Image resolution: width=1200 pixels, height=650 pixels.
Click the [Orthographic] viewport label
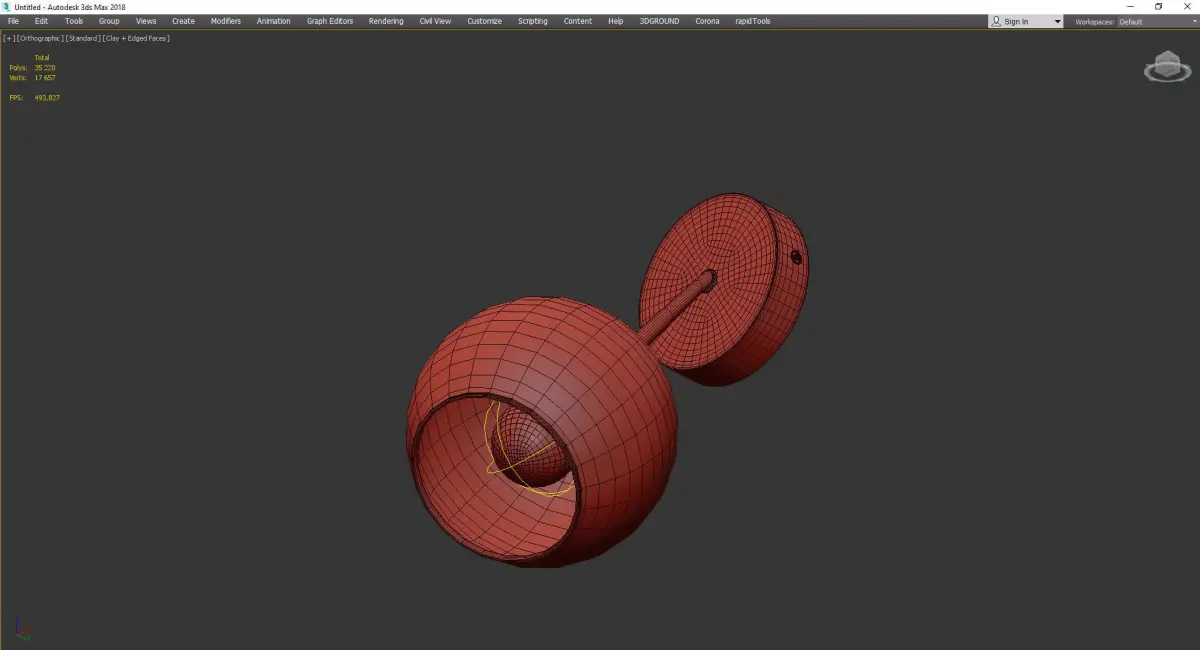coord(41,38)
